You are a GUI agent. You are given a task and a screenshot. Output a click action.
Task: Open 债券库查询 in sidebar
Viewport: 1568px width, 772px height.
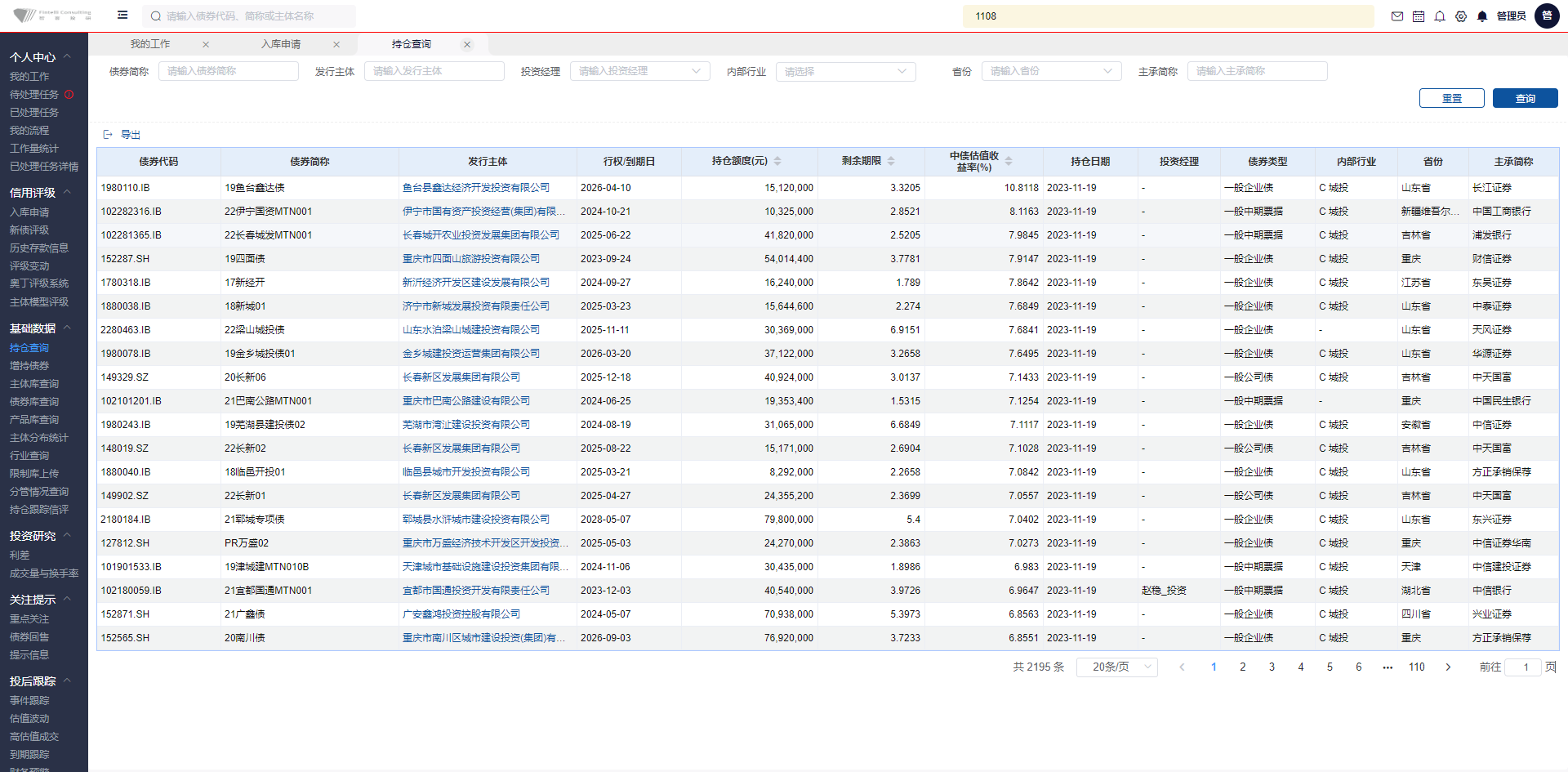pos(34,402)
